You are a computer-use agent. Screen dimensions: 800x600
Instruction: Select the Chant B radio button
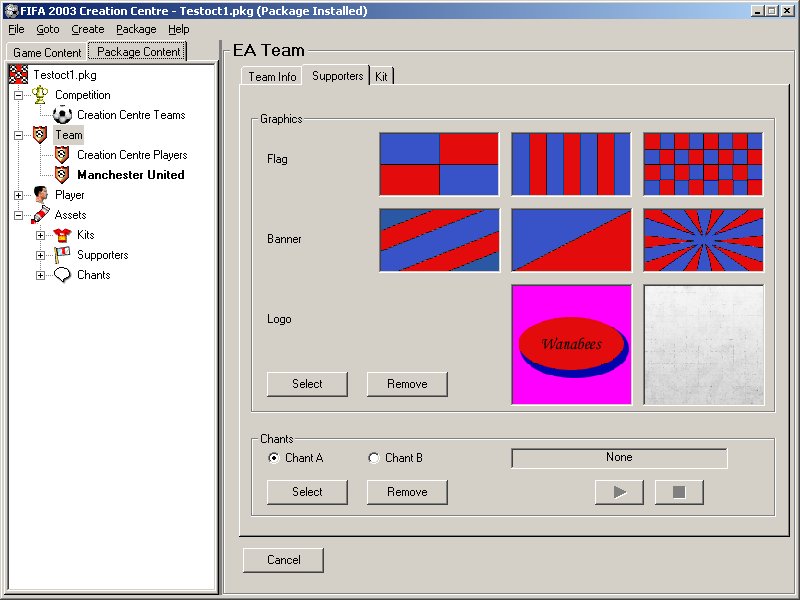point(373,458)
